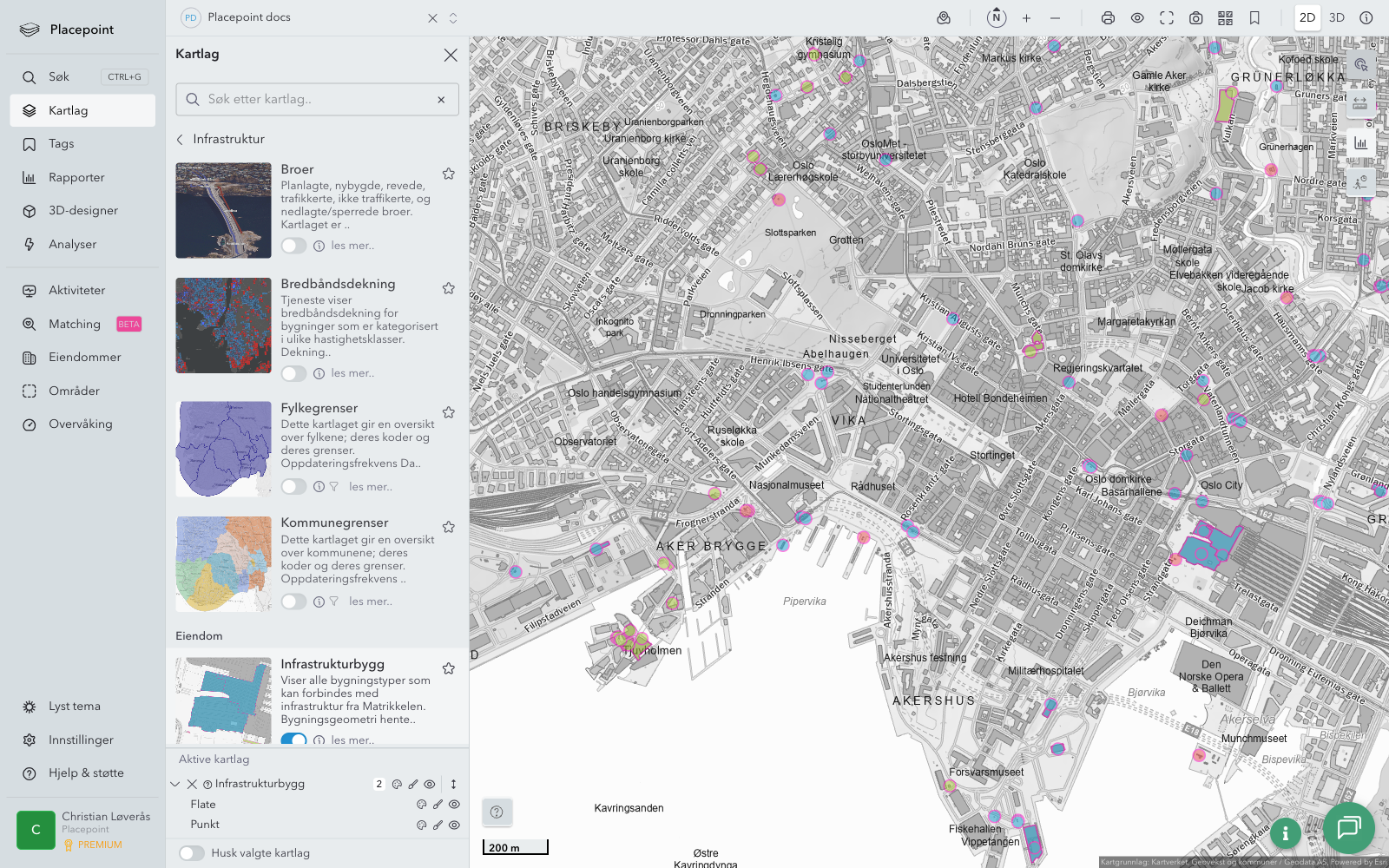Open Placepoint docs workspace switcher arrows
This screenshot has height=868, width=1389.
(453, 17)
